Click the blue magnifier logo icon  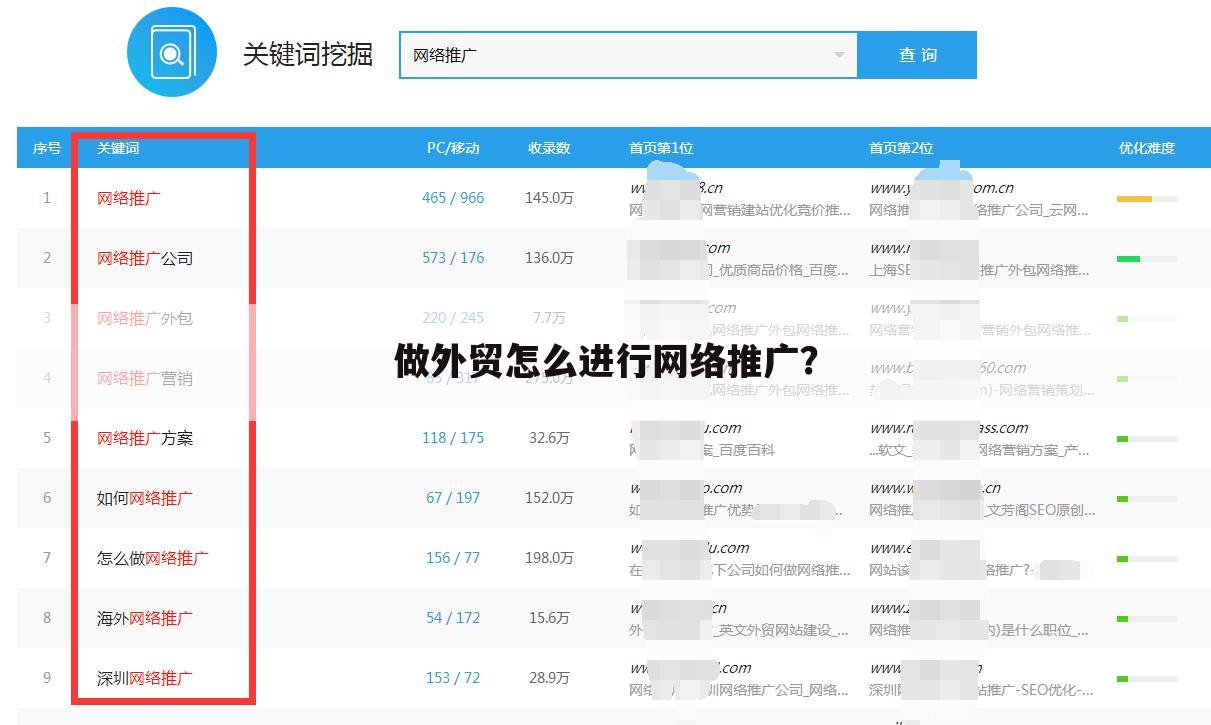(x=172, y=53)
